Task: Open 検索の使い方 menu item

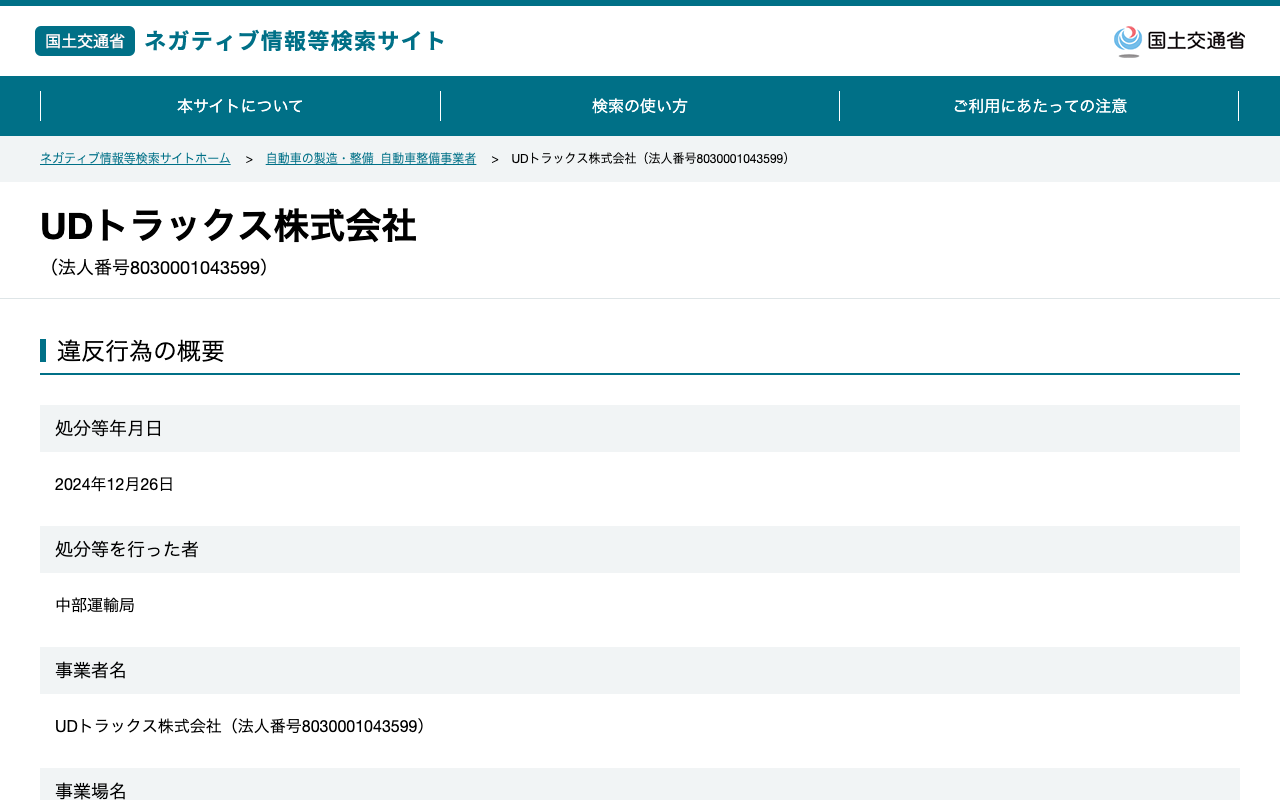Action: [640, 106]
